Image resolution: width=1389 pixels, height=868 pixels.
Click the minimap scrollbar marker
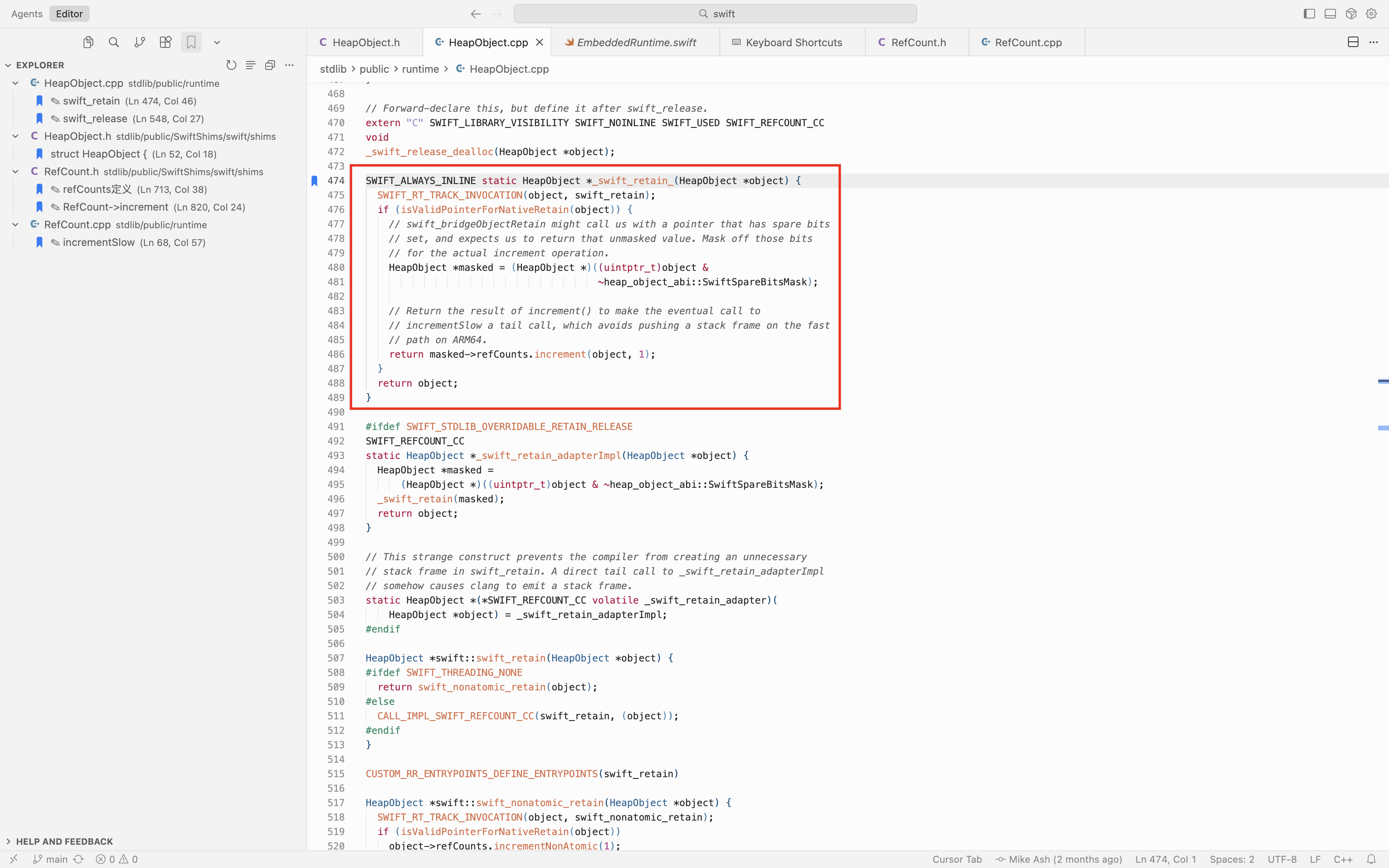1383,381
